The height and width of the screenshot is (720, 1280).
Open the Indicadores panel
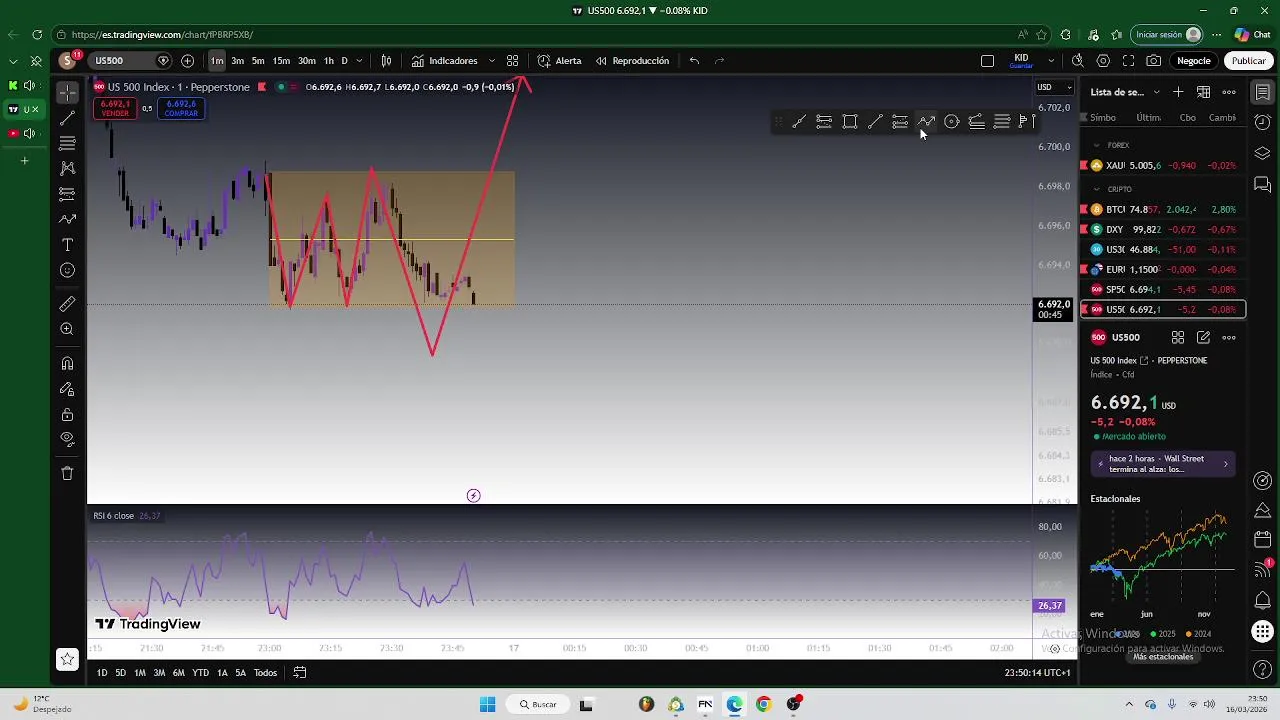[444, 61]
